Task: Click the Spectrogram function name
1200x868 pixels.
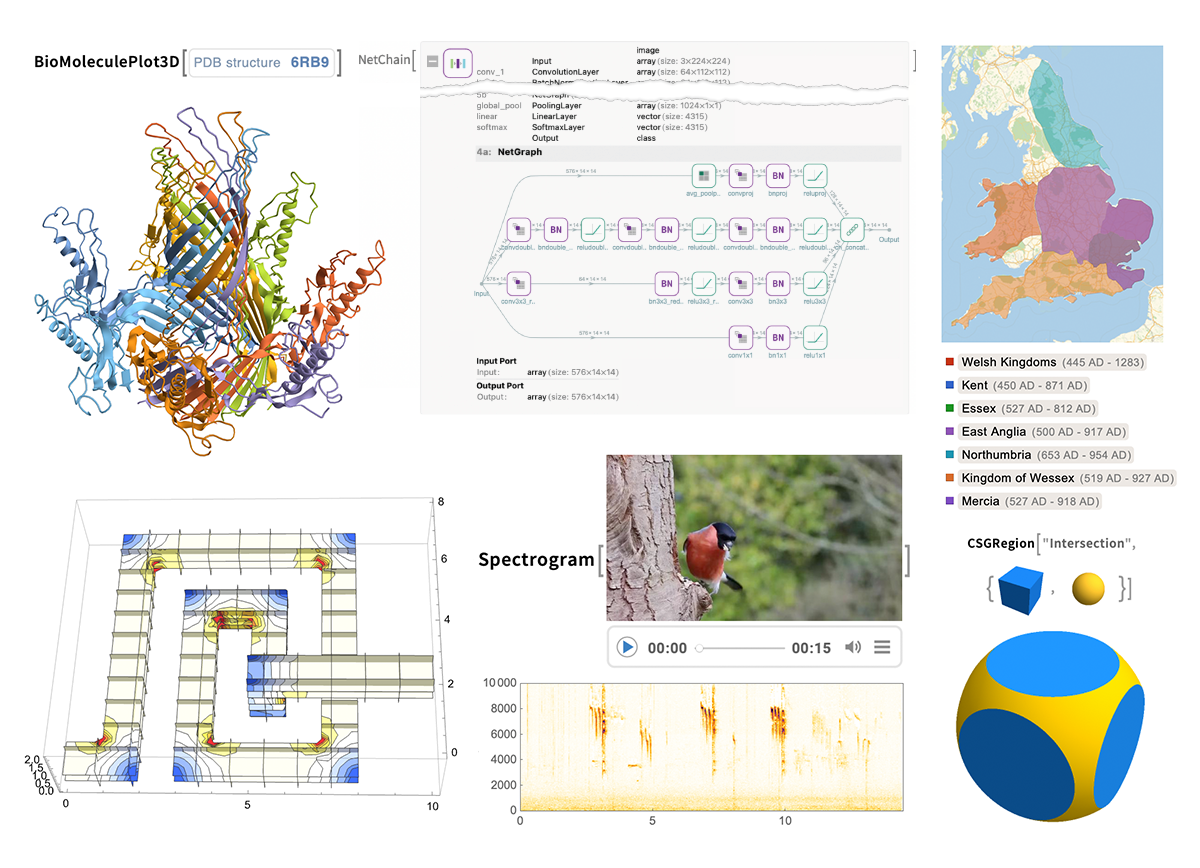Action: point(536,559)
